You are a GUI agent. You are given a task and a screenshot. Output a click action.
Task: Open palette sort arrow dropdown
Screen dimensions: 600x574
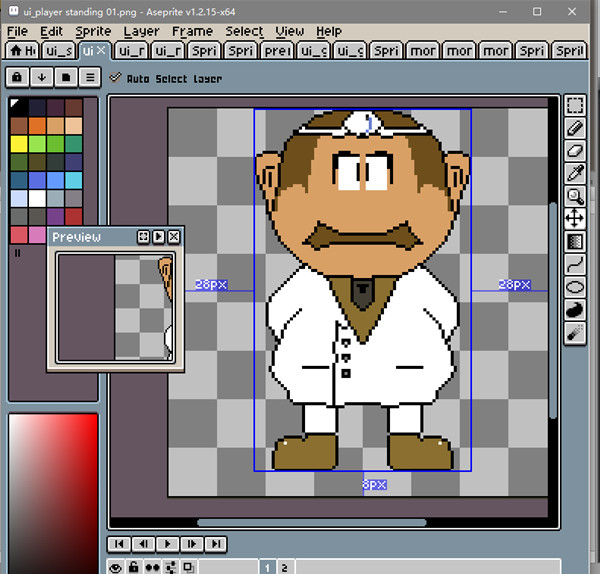[42, 77]
